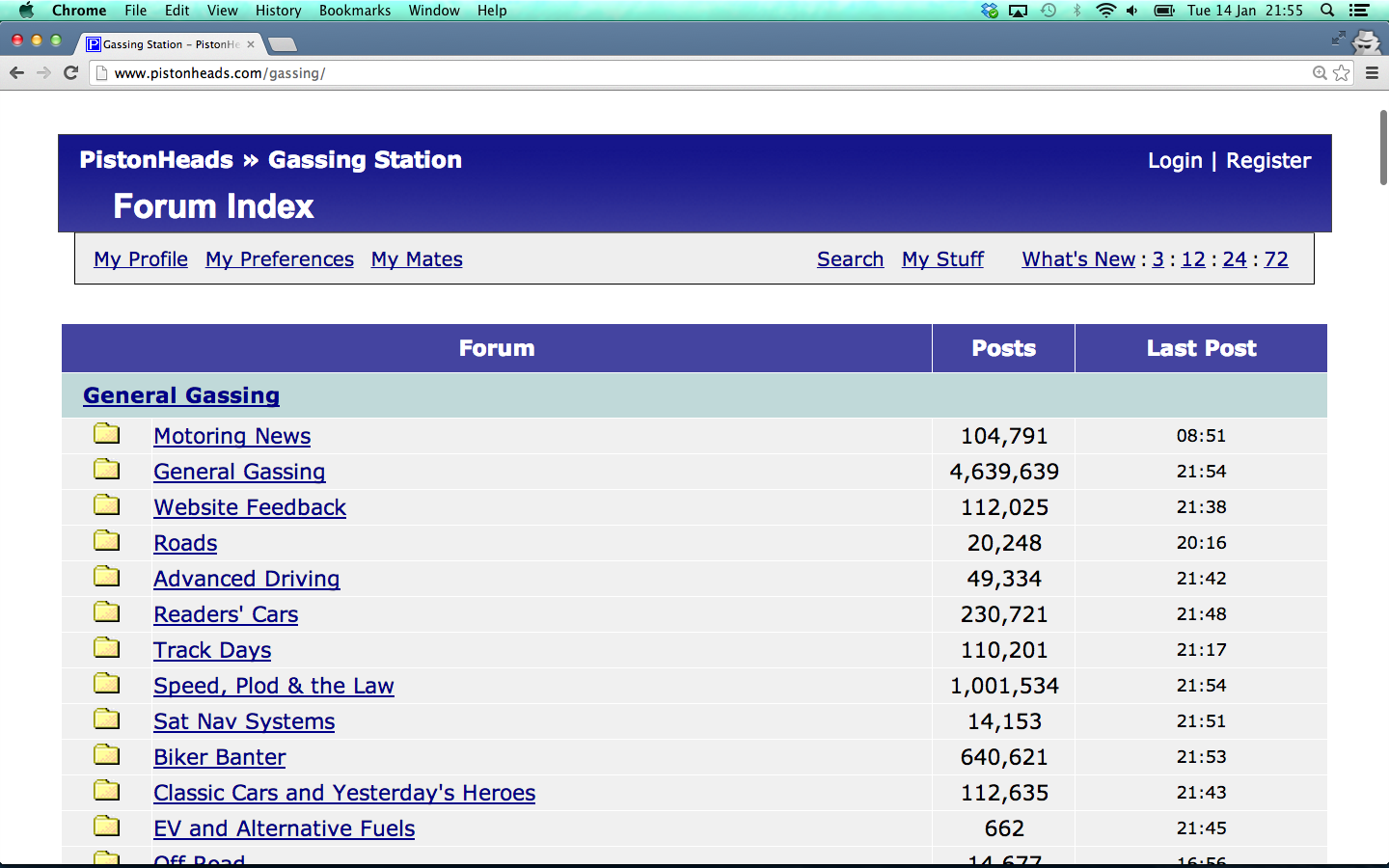Viewport: 1389px width, 868px height.
Task: Click the What's New link
Action: click(x=1078, y=259)
